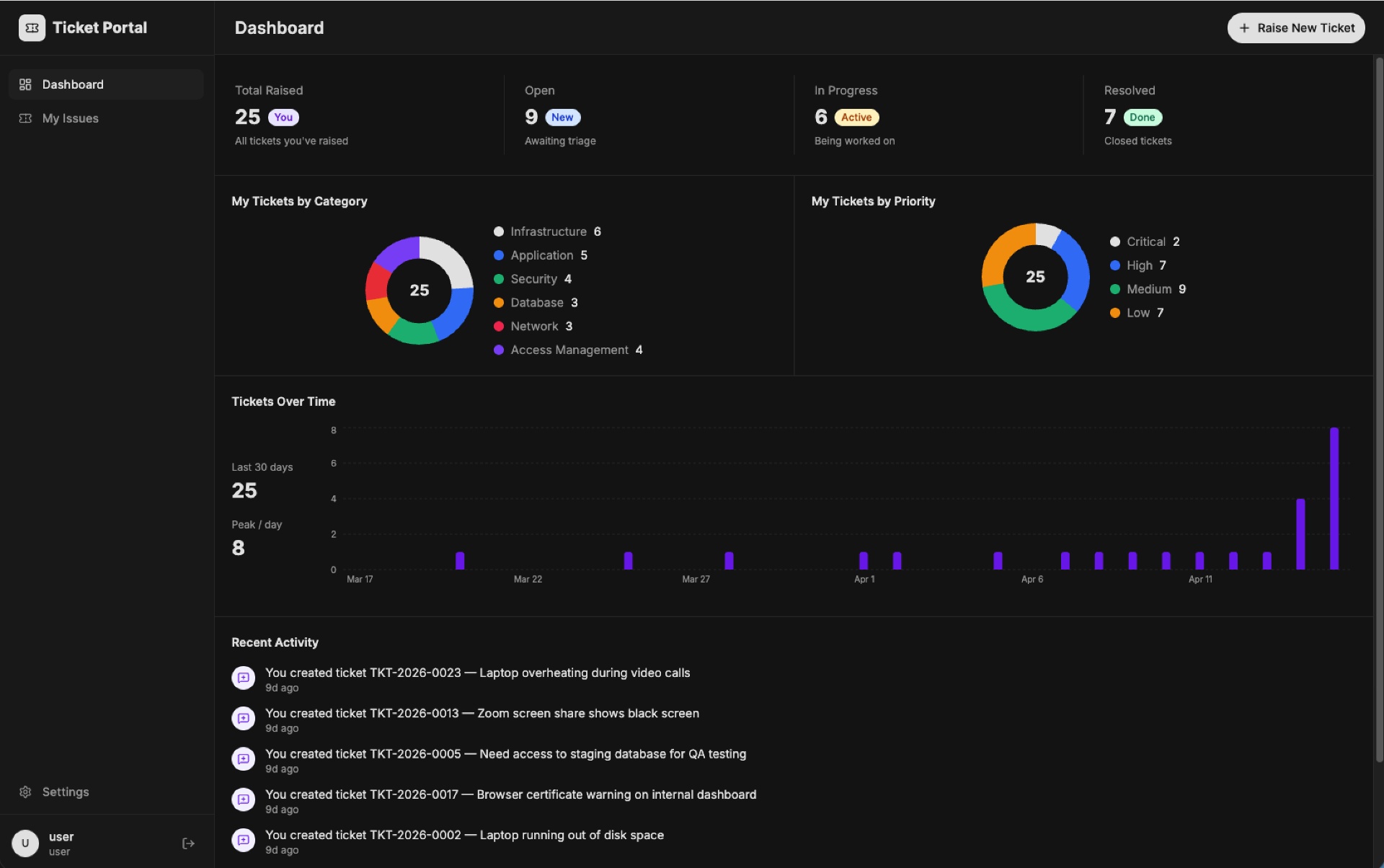Open Settings via the gear icon
The height and width of the screenshot is (868, 1384).
tap(26, 792)
